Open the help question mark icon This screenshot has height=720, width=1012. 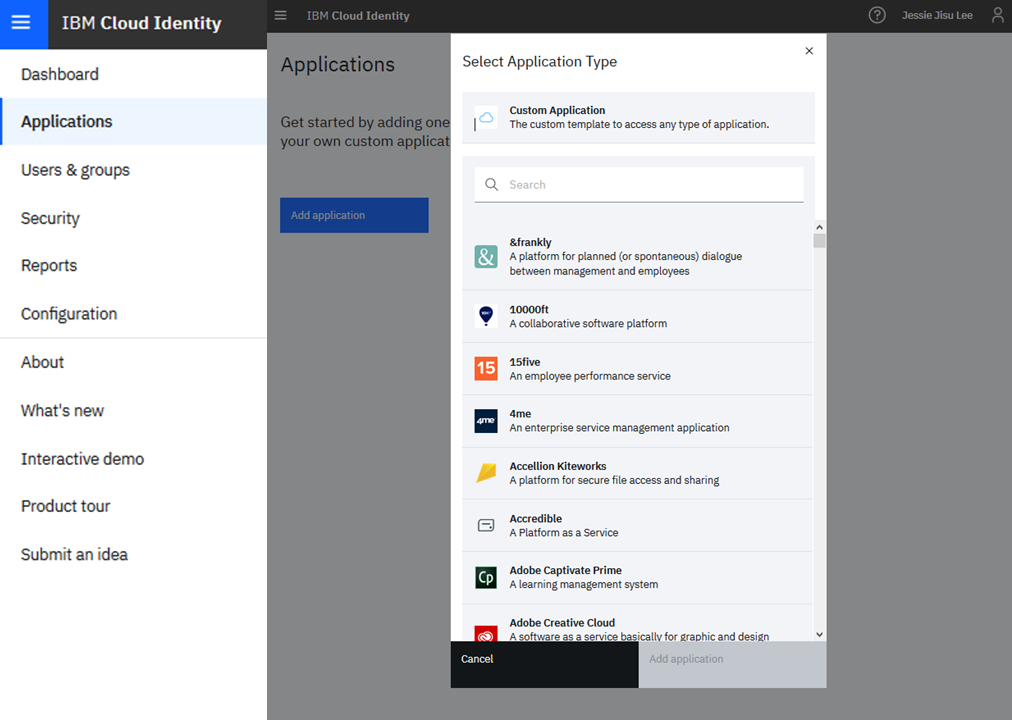[x=876, y=15]
